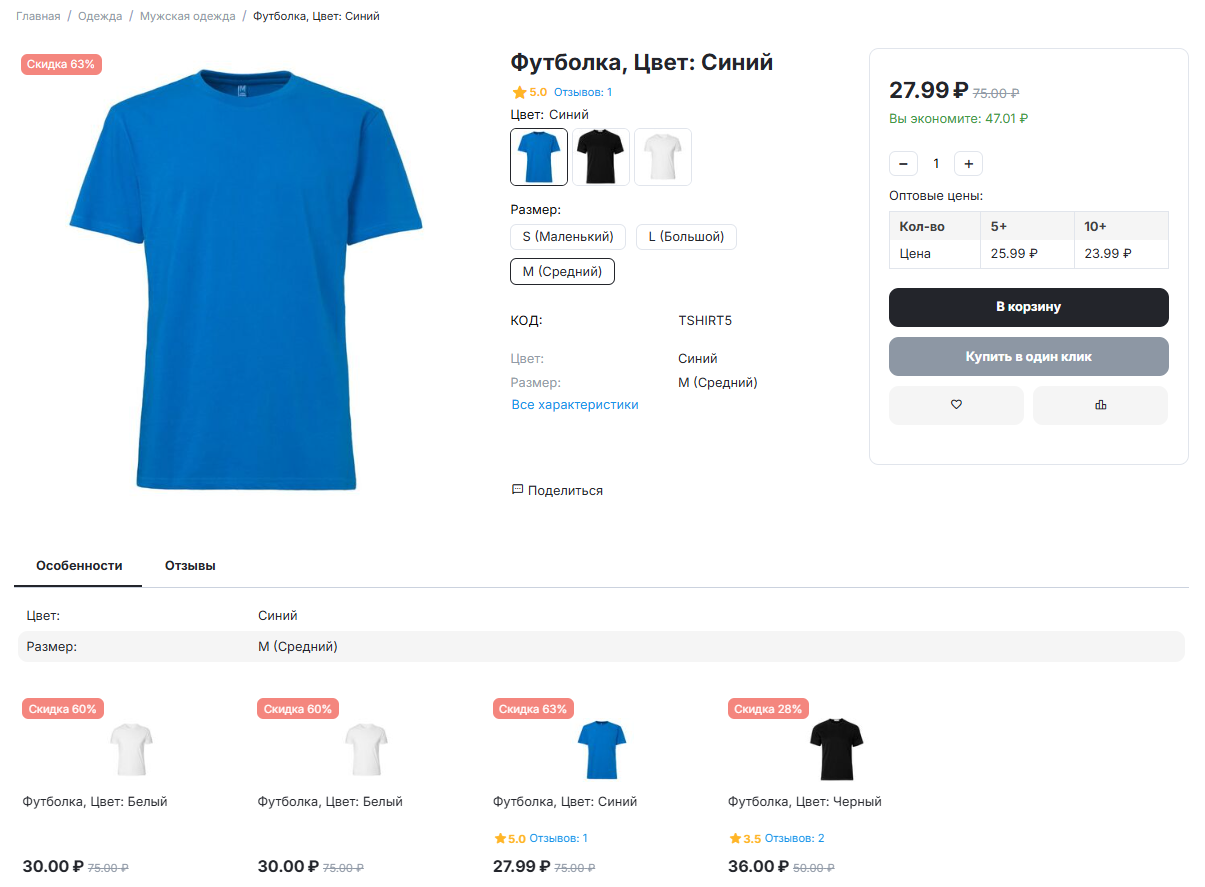The height and width of the screenshot is (887, 1205).
Task: Switch to the Отзывы tab
Action: [x=190, y=566]
